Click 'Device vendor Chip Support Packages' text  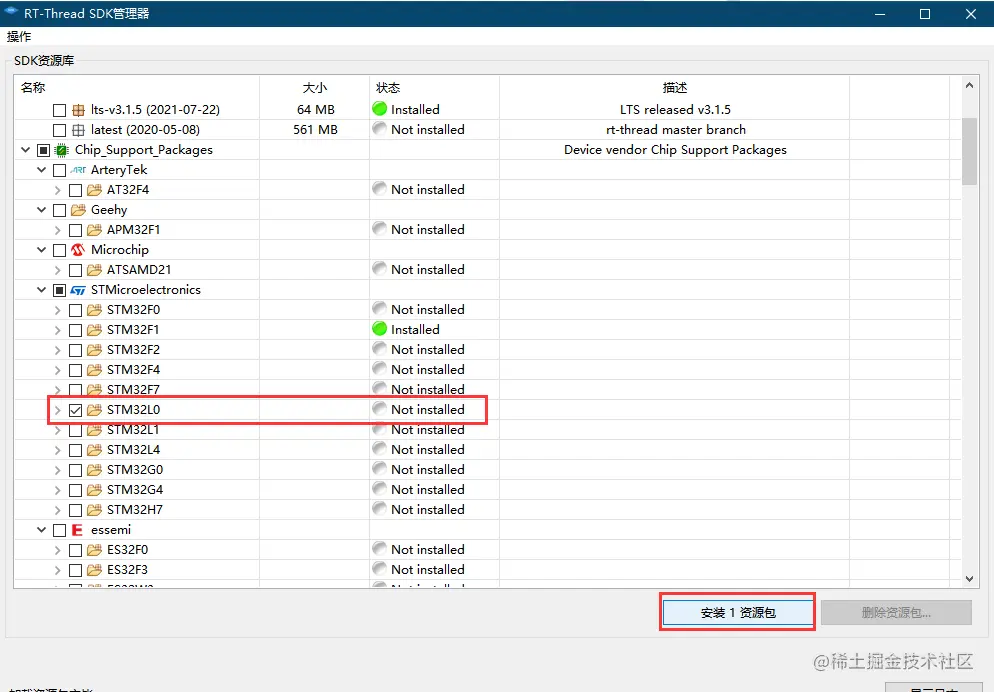[675, 150]
